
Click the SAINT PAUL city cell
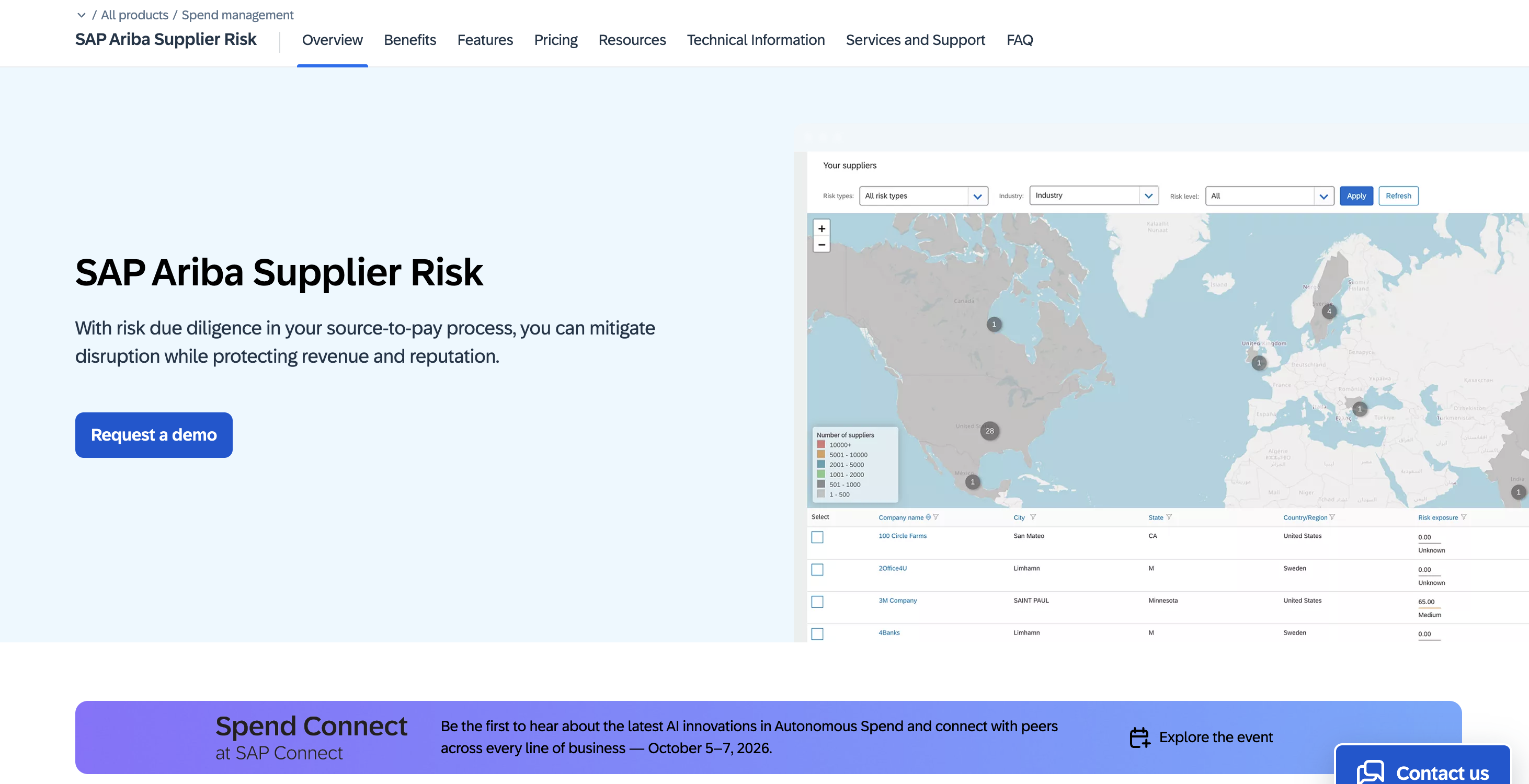click(1031, 601)
